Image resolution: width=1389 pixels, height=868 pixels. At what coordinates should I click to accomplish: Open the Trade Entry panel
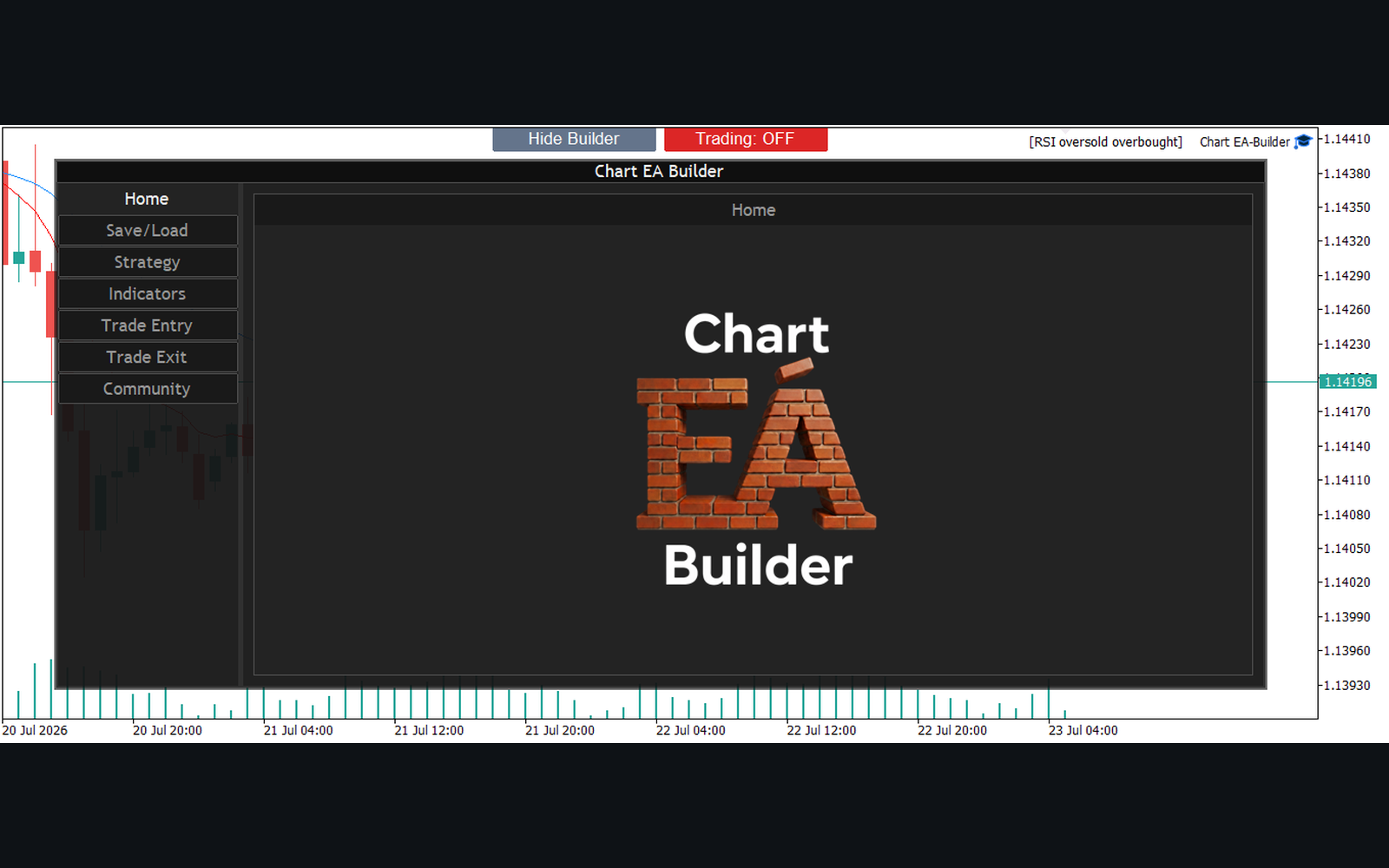coord(147,325)
